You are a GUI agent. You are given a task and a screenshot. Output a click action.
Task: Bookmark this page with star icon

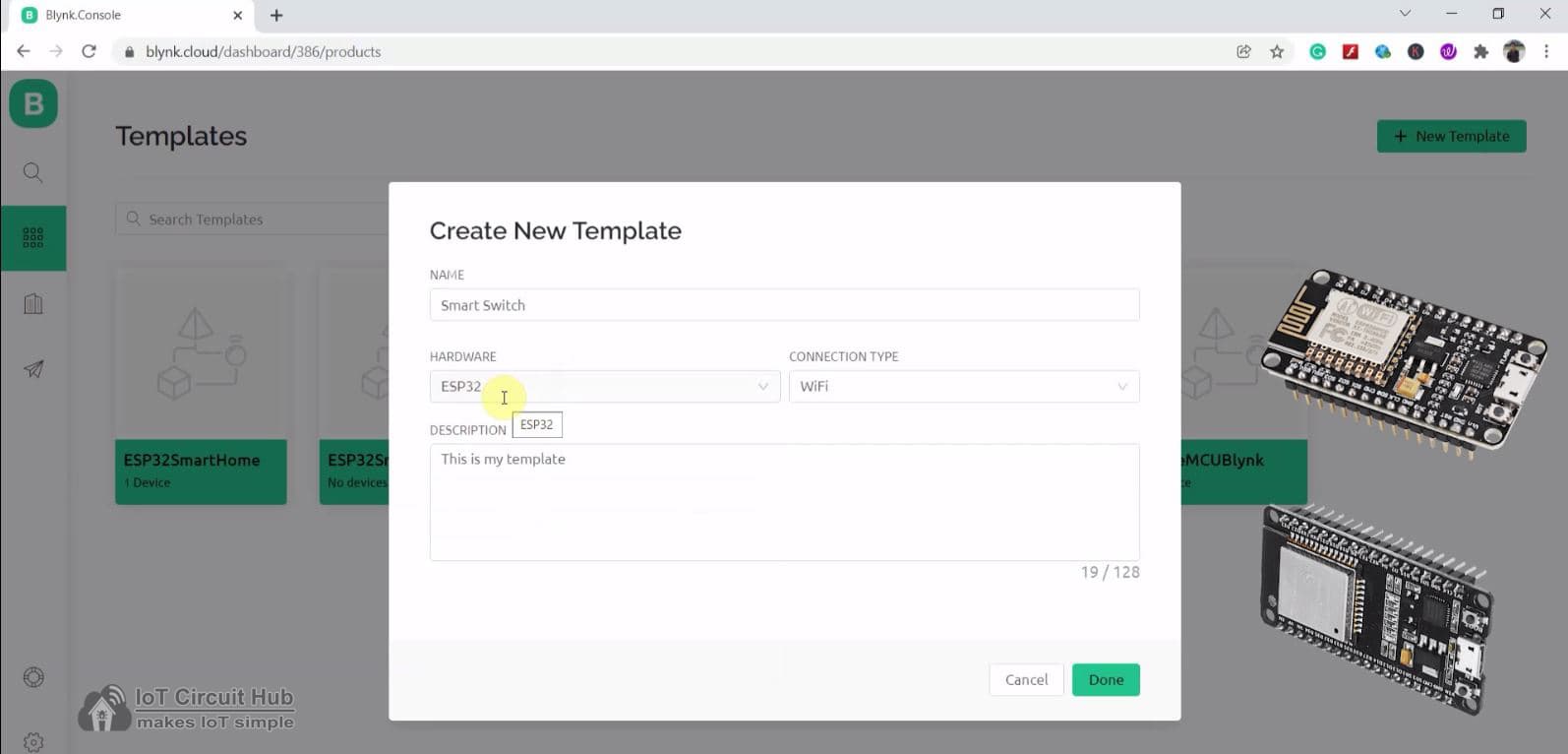[x=1277, y=52]
